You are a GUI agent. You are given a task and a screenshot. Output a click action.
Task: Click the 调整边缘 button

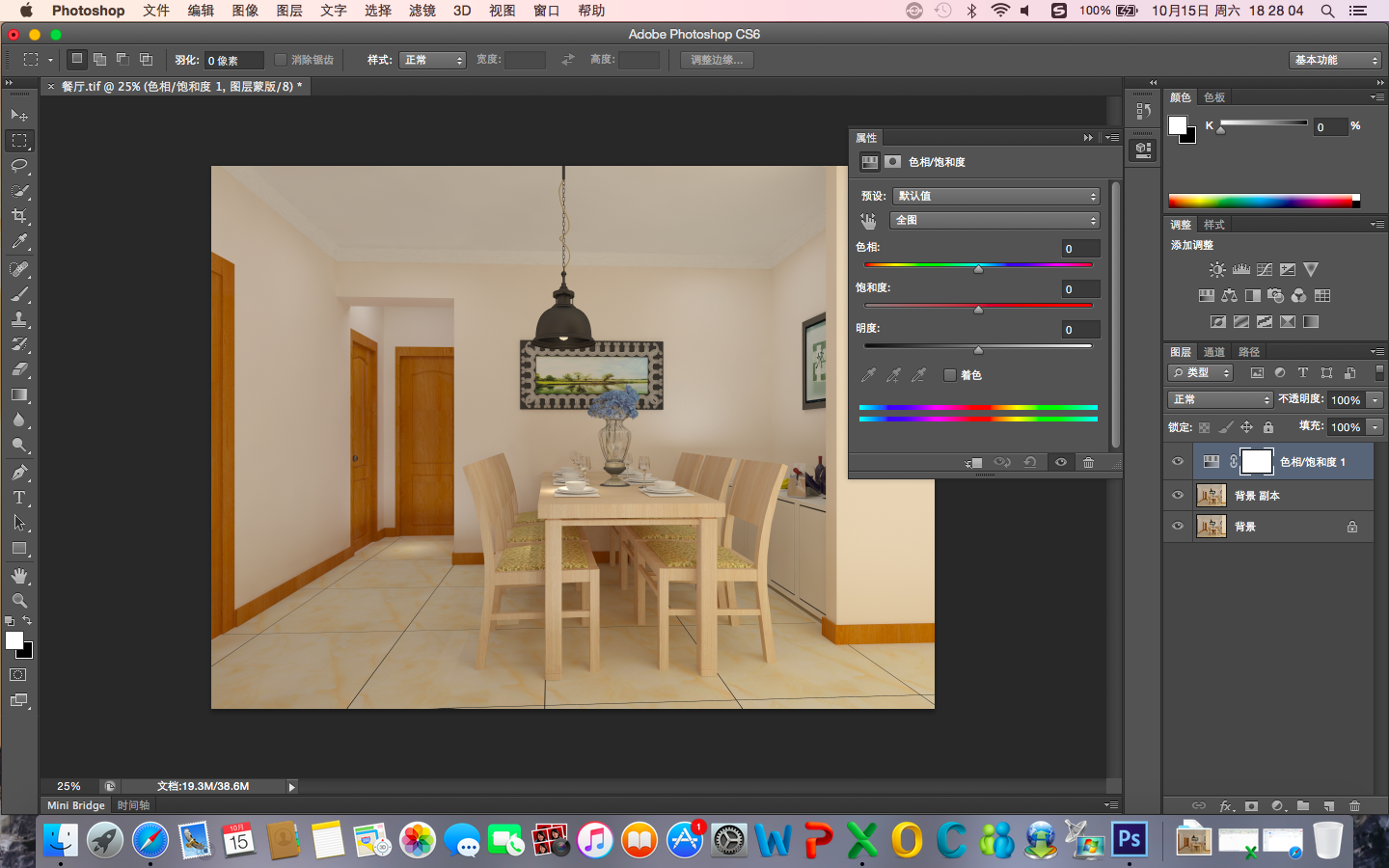718,60
